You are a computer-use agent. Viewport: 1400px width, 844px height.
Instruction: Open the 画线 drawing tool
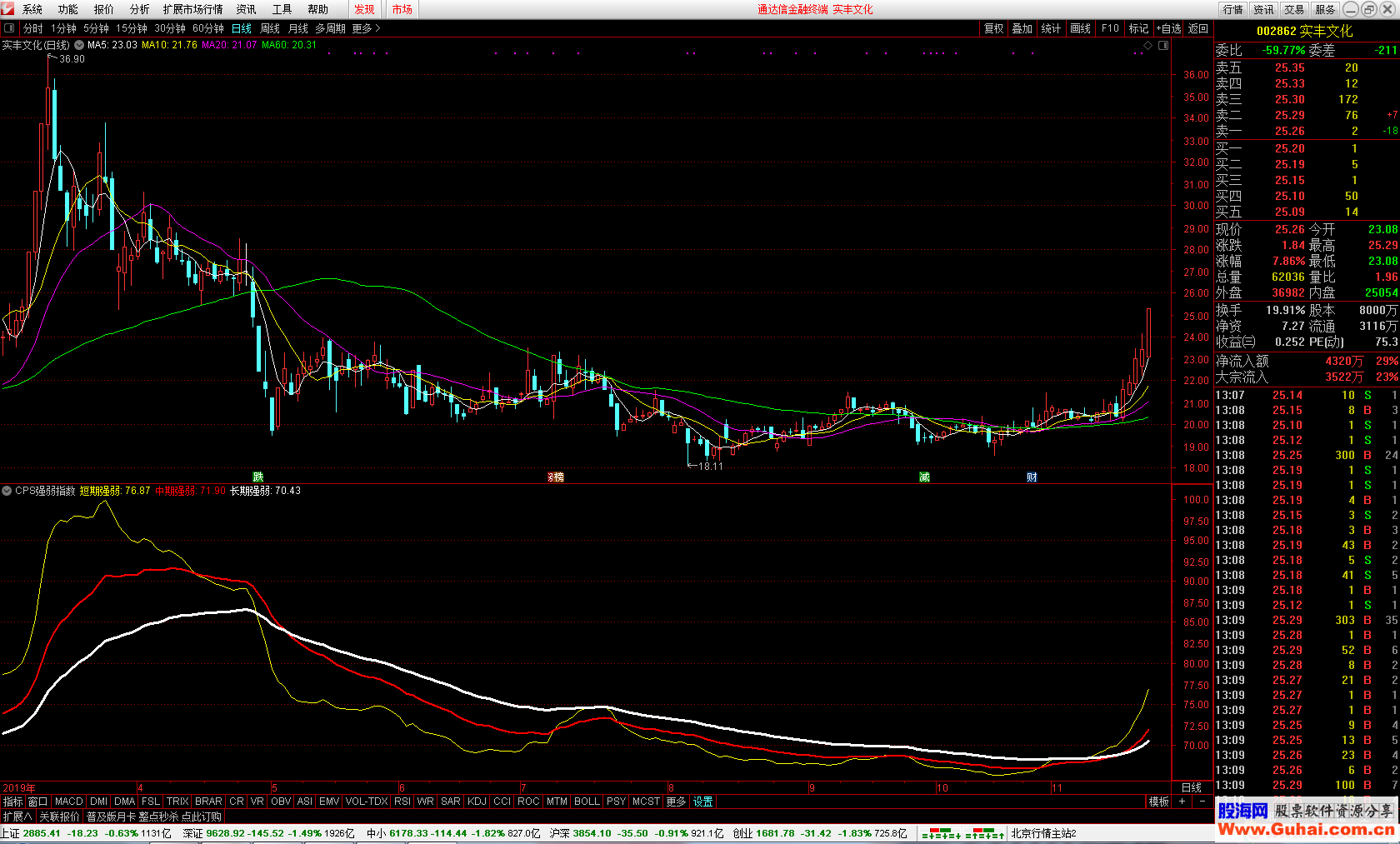(x=1081, y=28)
